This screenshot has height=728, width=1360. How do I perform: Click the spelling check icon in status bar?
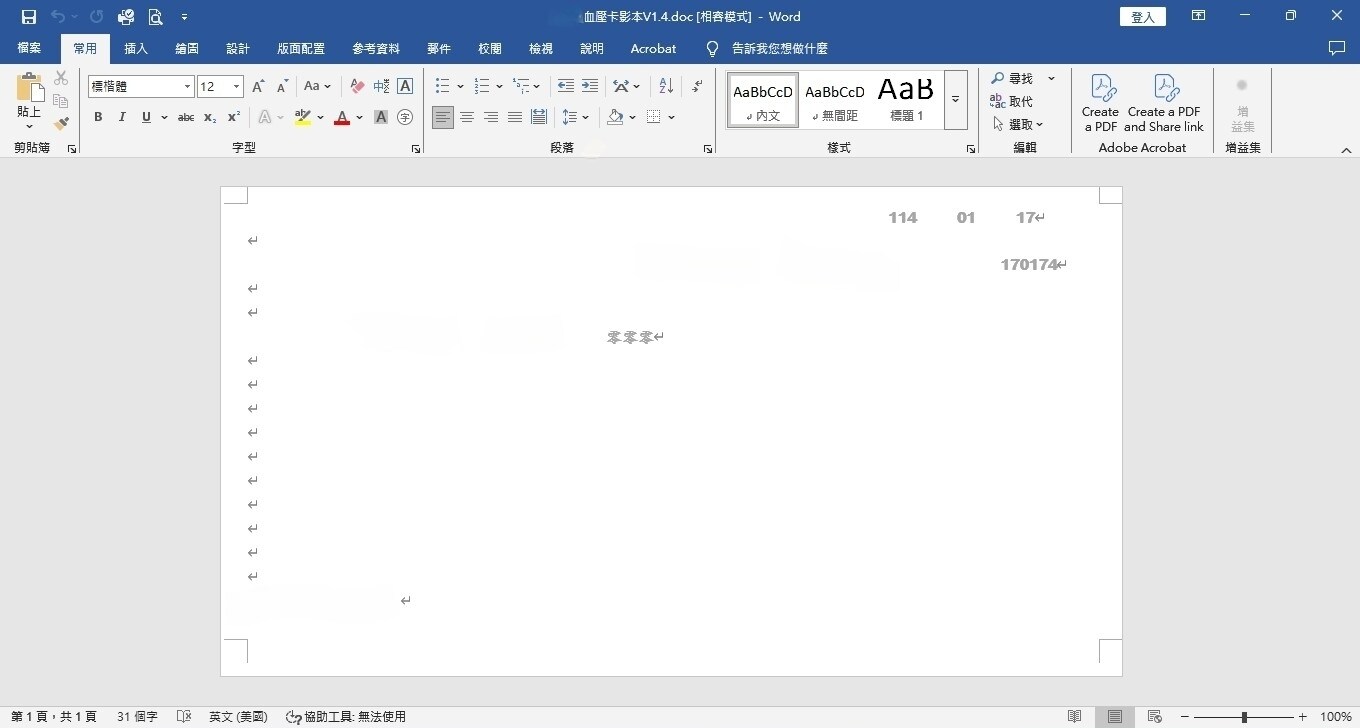[184, 717]
